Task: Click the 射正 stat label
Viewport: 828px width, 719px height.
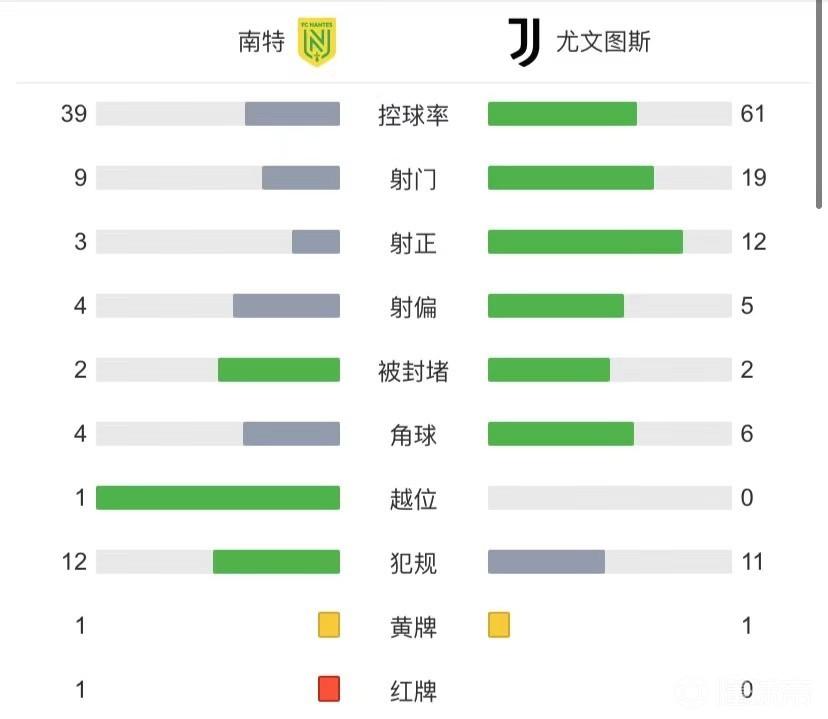Action: click(413, 243)
